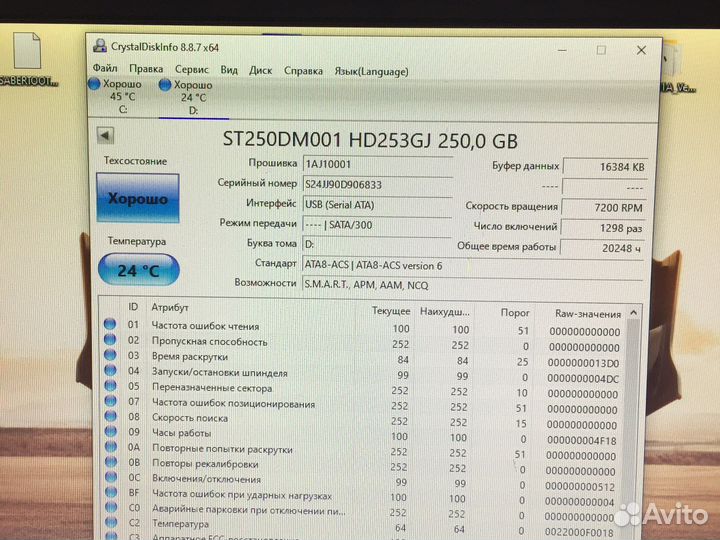Click the serial number field S24JJ90D906833
Screen dimensions: 720x540
pyautogui.click(x=377, y=185)
